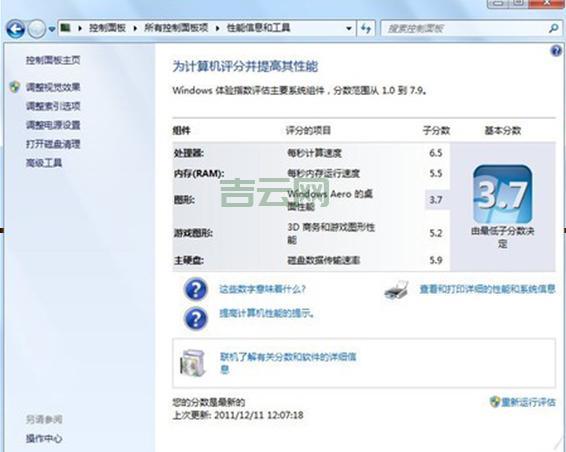Click the Control Panel icon in address bar
The image size is (566, 452).
coord(65,28)
